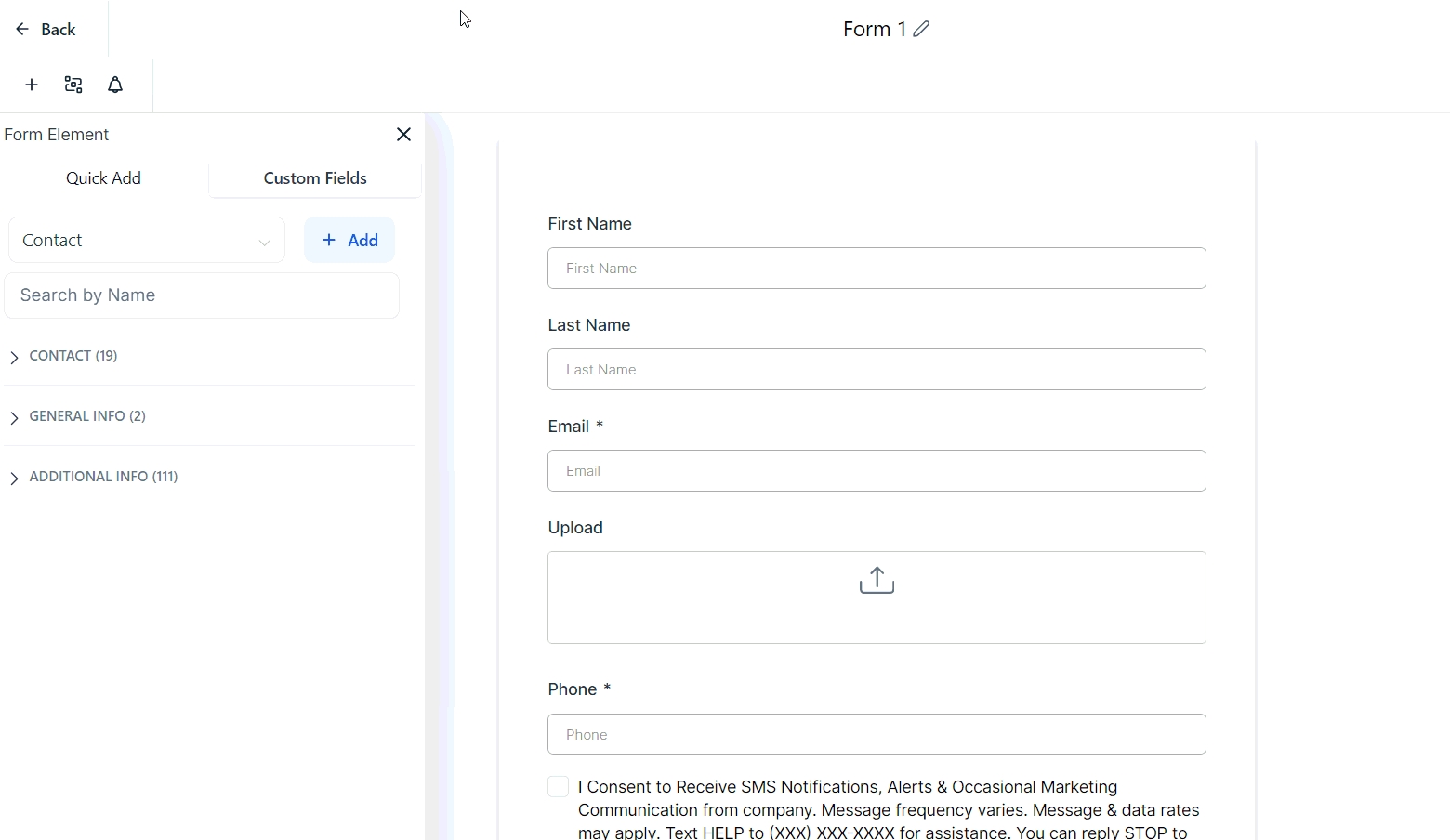Click the Add custom field button
The width and height of the screenshot is (1450, 840).
(x=349, y=241)
